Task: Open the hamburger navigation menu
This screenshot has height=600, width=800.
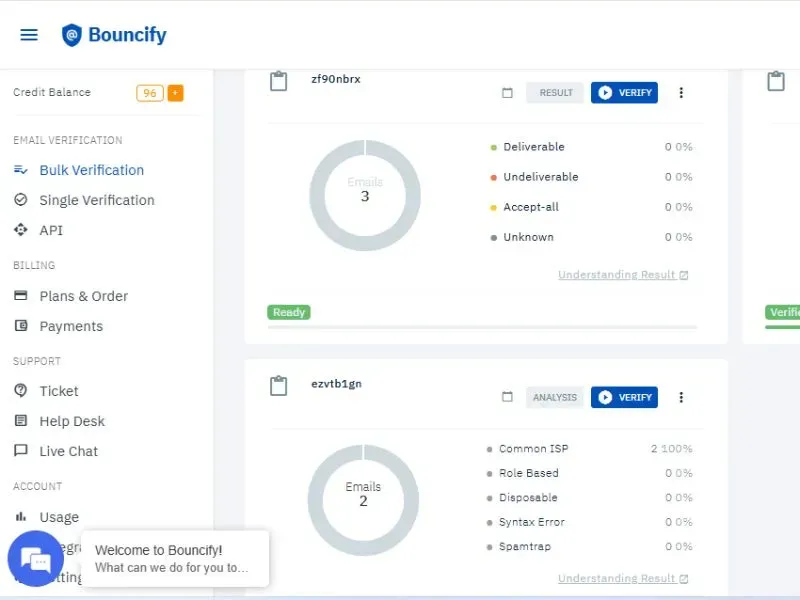Action: click(x=29, y=35)
